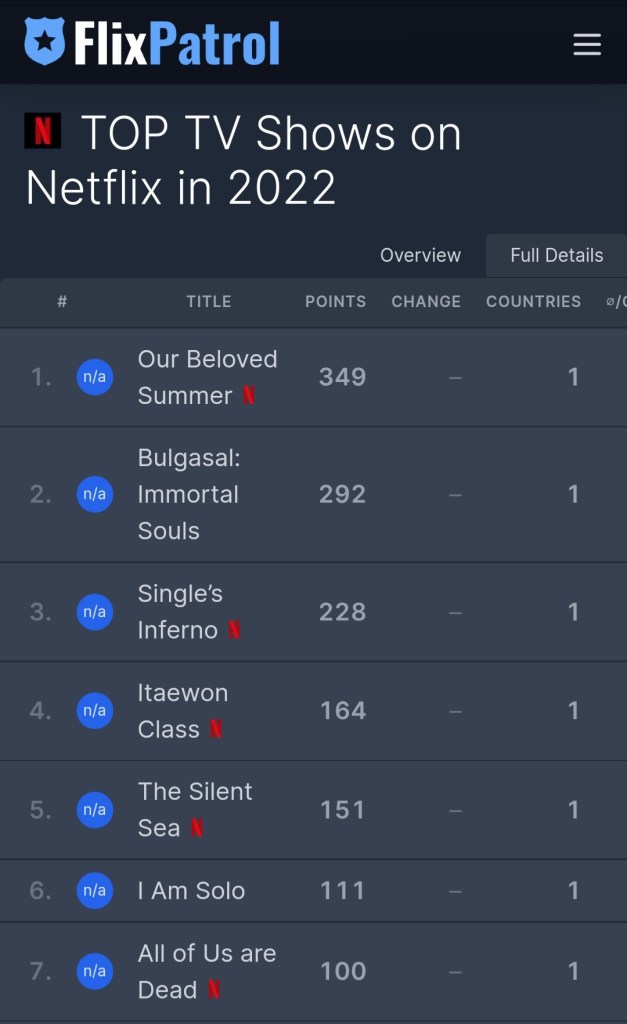Select the Full Details tab
This screenshot has width=627, height=1024.
[x=556, y=255]
